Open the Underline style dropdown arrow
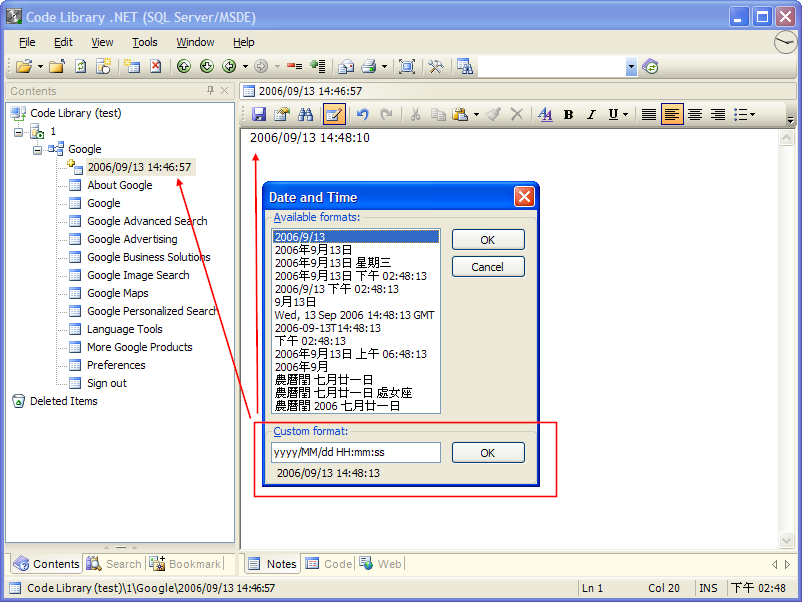The image size is (802, 602). click(625, 114)
